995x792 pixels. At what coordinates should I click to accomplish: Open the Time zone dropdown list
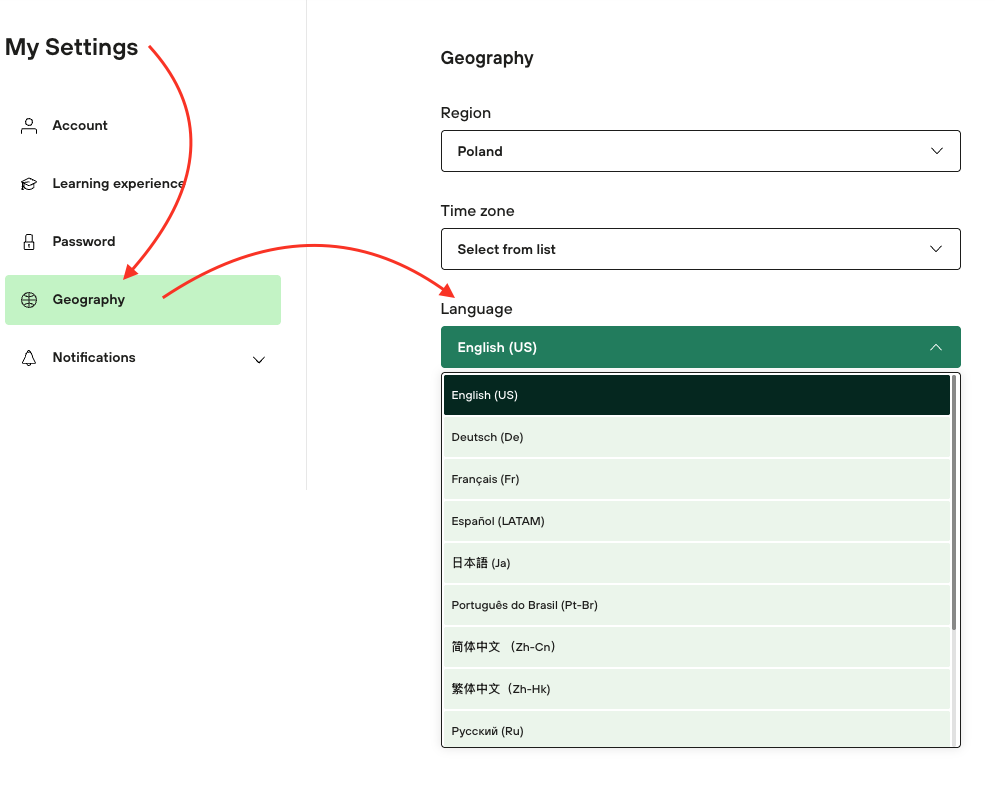700,249
